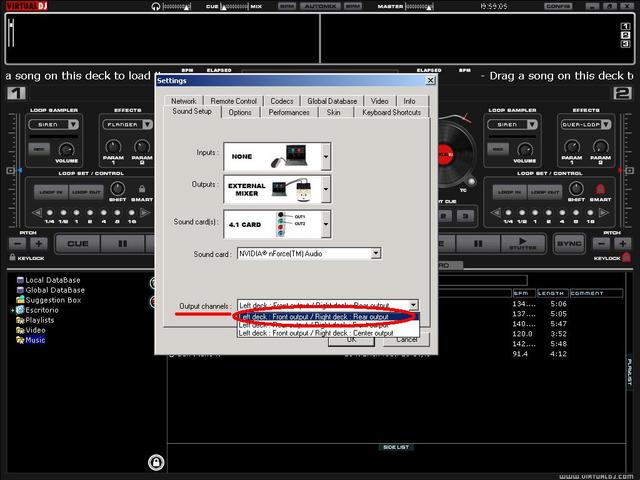Image resolution: width=640 pixels, height=480 pixels.
Task: Open the Keyboard Shortcuts tab
Action: coord(391,113)
